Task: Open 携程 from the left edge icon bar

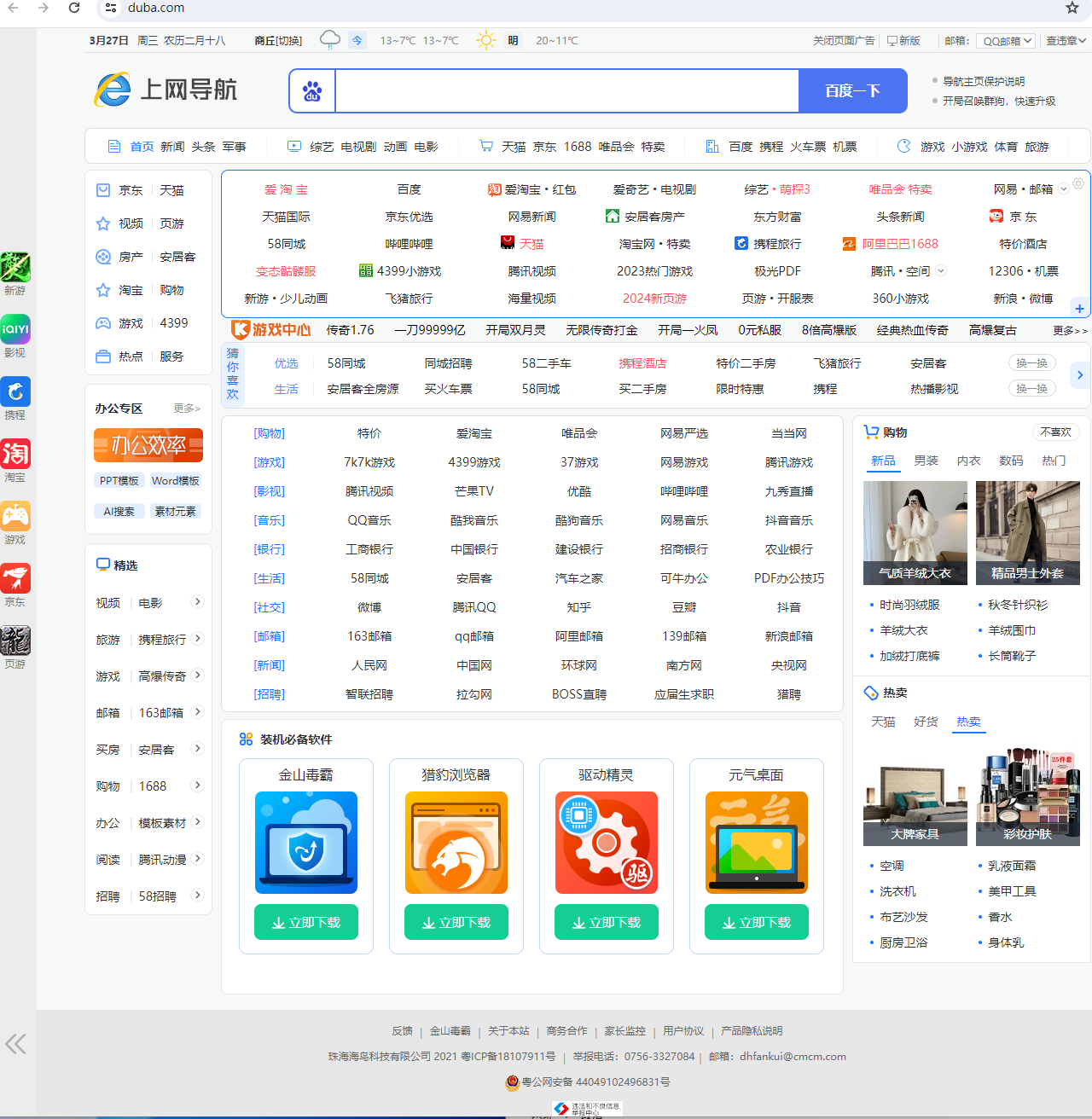Action: tap(15, 391)
